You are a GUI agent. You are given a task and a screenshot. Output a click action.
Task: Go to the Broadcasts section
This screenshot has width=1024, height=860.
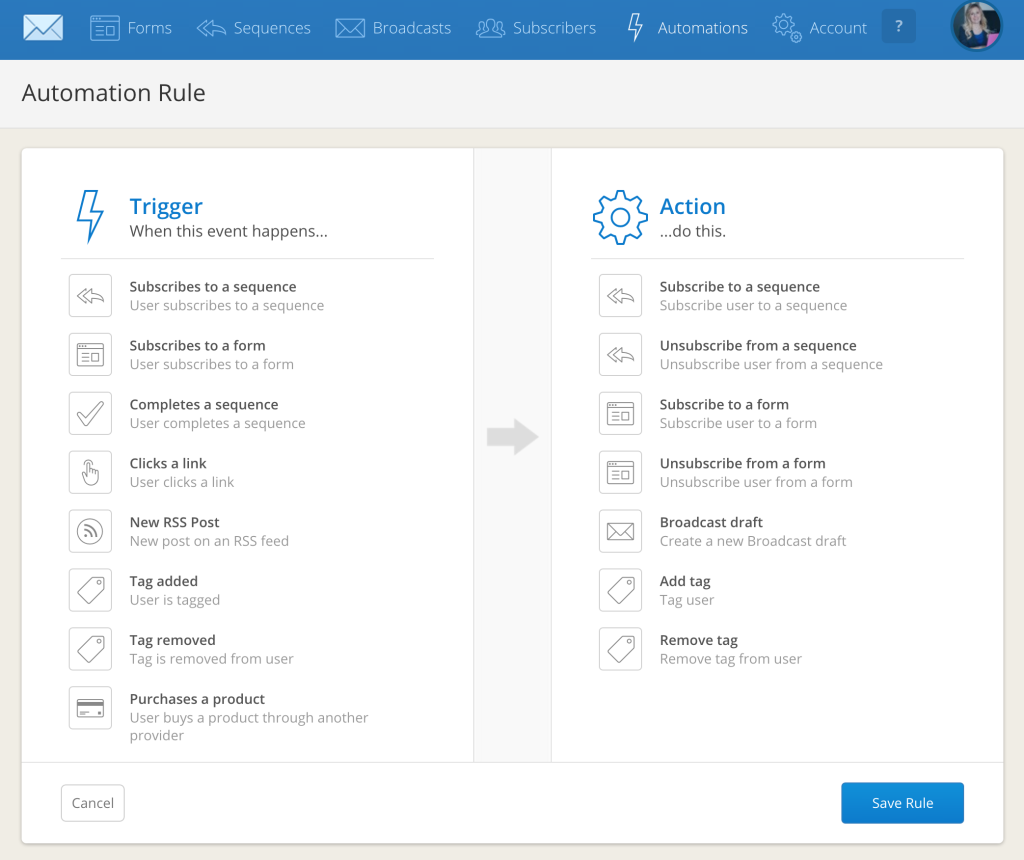pos(393,28)
